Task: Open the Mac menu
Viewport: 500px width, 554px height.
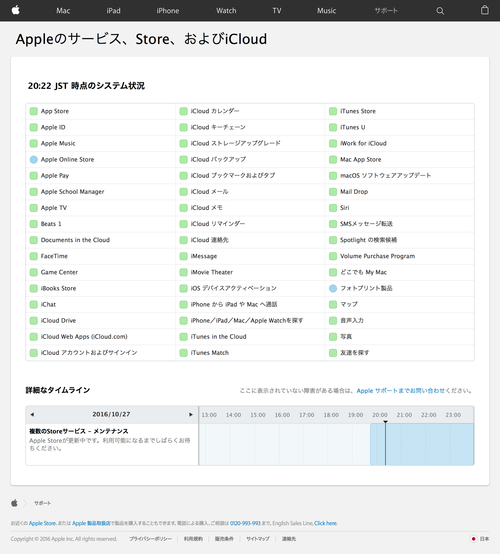Action: point(63,11)
